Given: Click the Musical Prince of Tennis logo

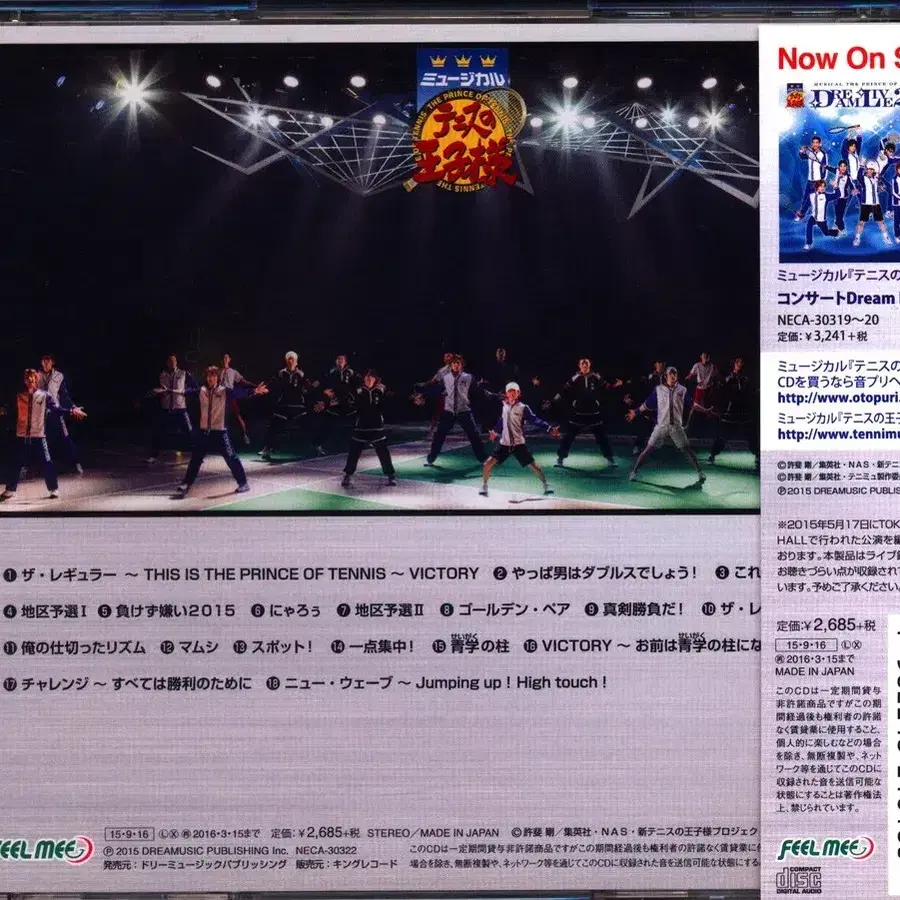Looking at the screenshot, I should click(x=465, y=119).
